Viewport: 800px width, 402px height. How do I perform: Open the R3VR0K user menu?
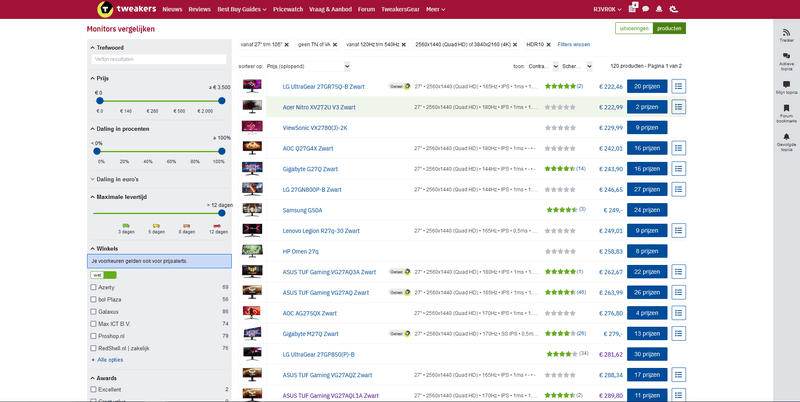point(608,9)
